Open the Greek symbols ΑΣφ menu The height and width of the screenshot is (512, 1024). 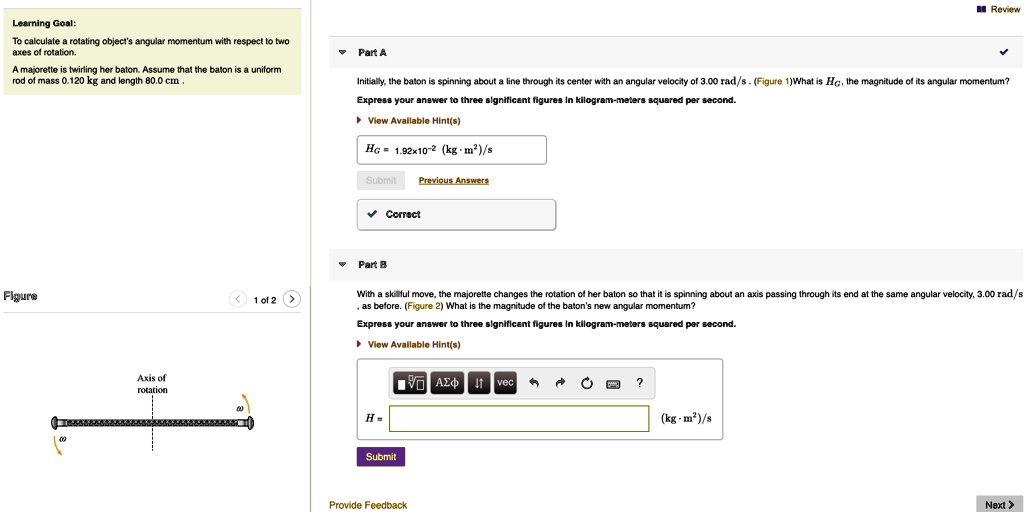[447, 383]
